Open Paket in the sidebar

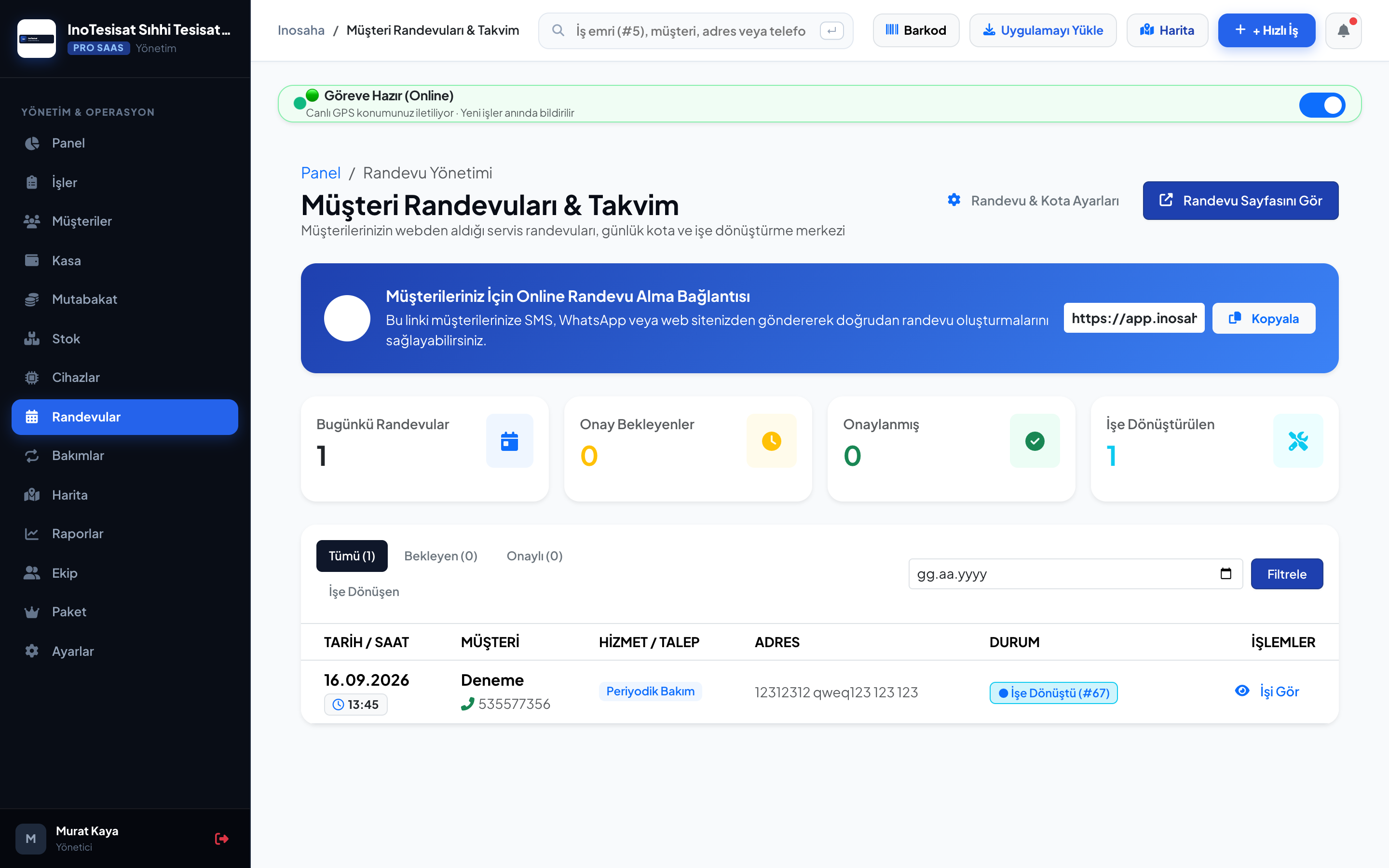124,611
